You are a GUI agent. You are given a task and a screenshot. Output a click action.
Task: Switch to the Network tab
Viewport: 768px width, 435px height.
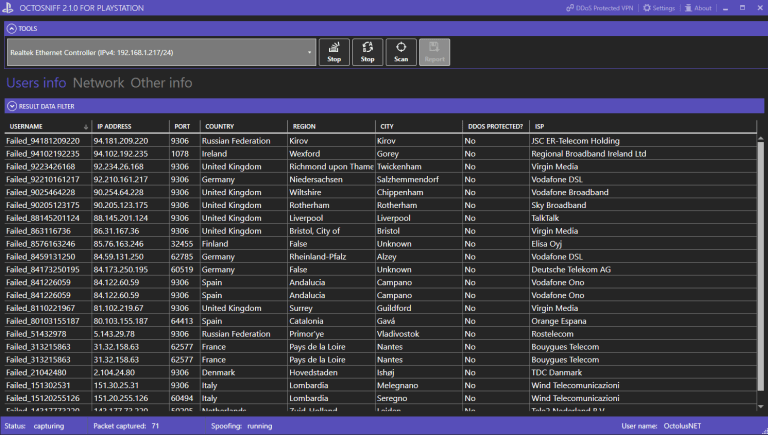(x=98, y=83)
